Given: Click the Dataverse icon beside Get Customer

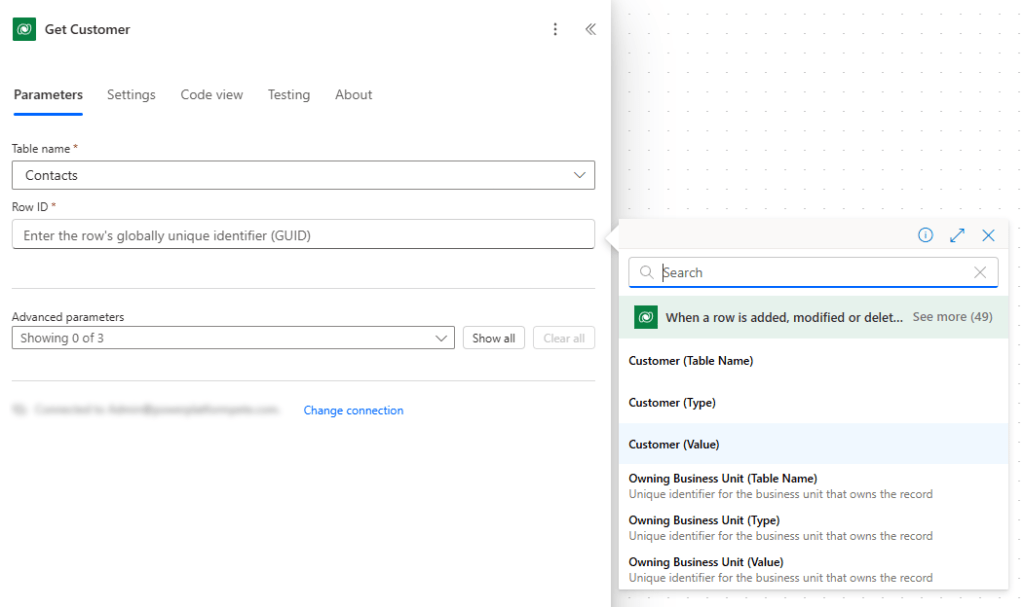Looking at the screenshot, I should coord(24,29).
